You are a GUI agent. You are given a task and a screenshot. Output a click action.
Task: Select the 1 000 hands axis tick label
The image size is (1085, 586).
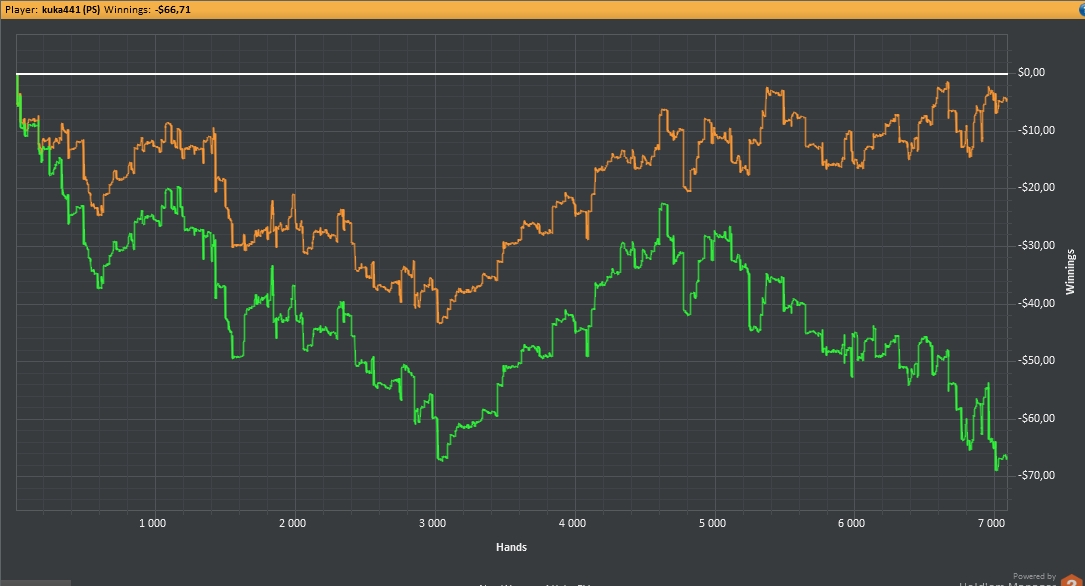point(152,523)
